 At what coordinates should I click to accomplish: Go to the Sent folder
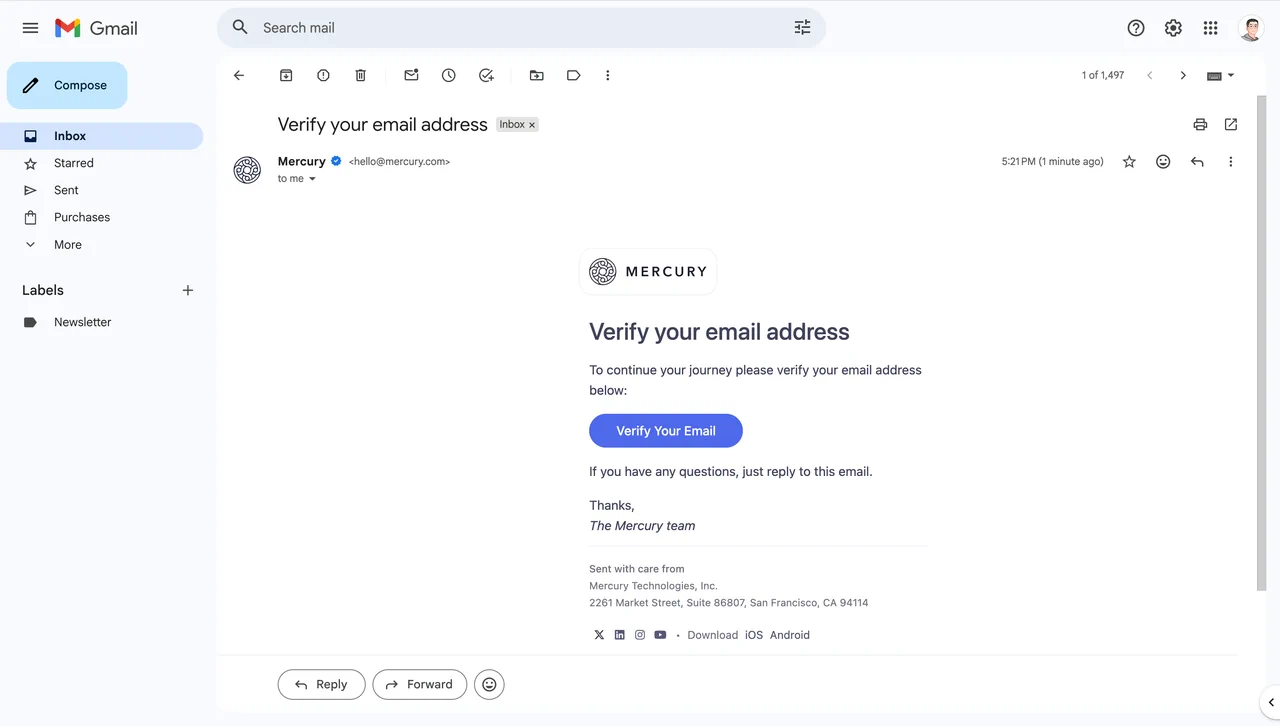(x=66, y=190)
